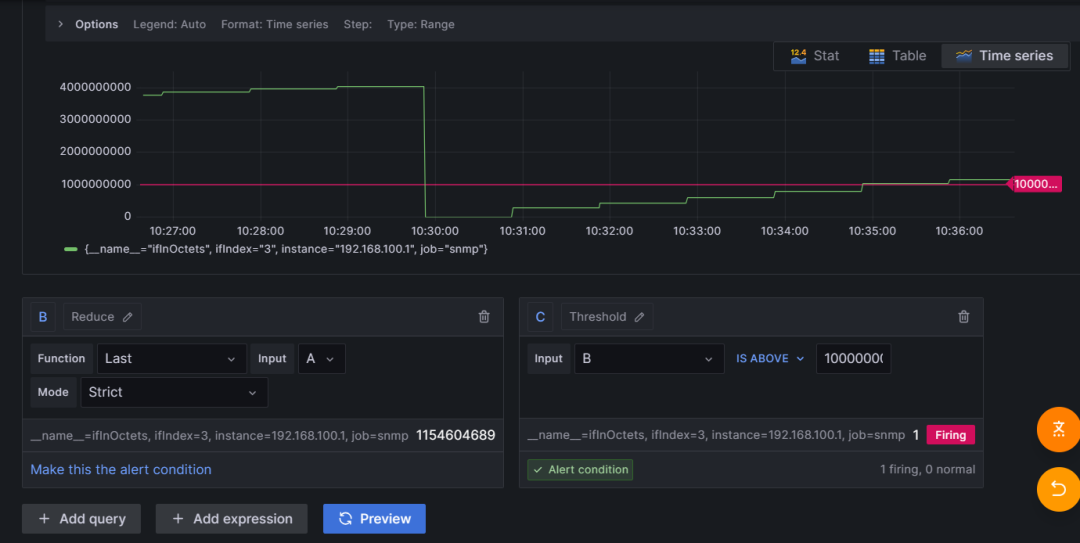This screenshot has height=543, width=1080.
Task: Edit the Reduce expression name pencil icon
Action: [127, 317]
